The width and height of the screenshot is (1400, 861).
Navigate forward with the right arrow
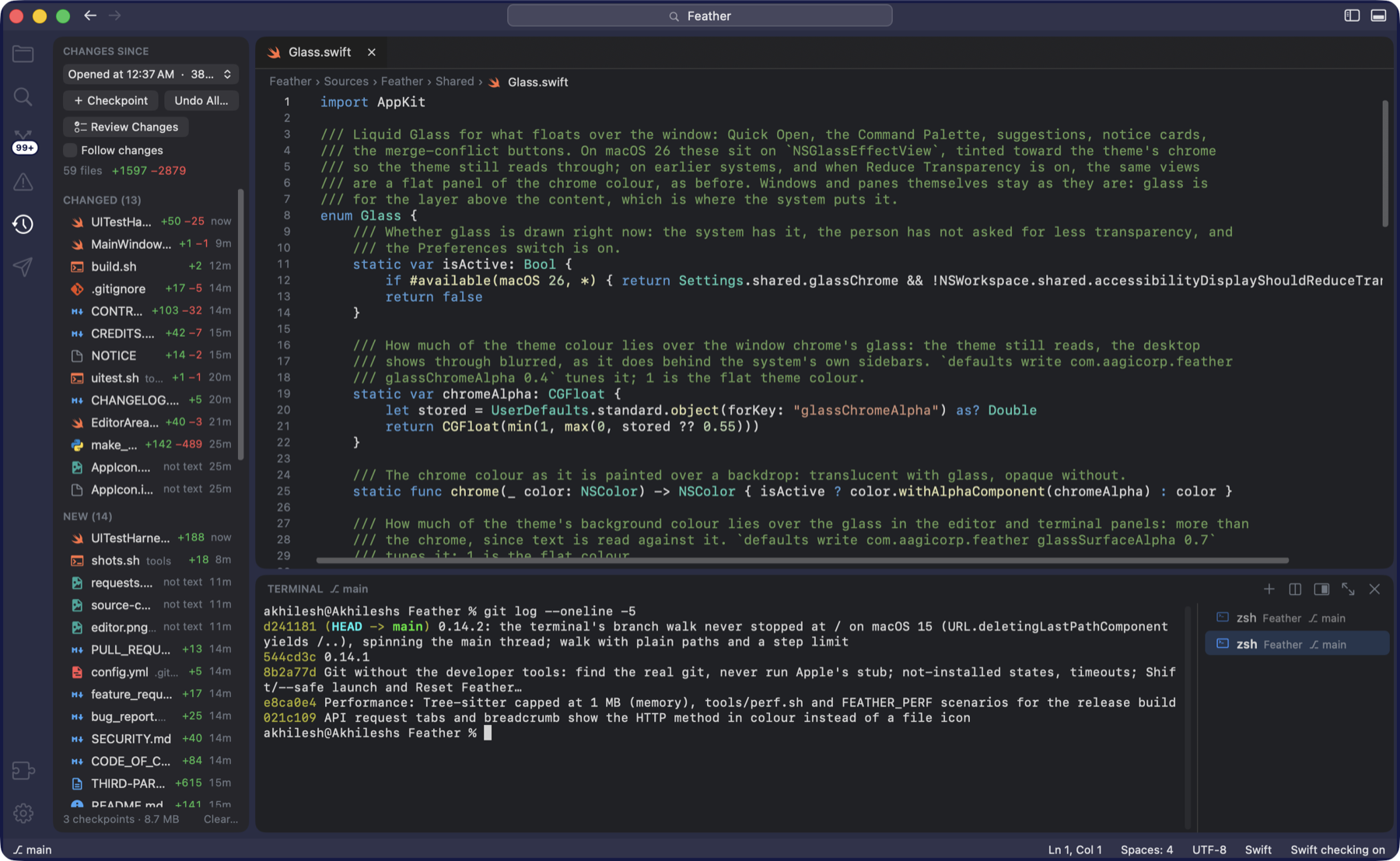tap(115, 16)
